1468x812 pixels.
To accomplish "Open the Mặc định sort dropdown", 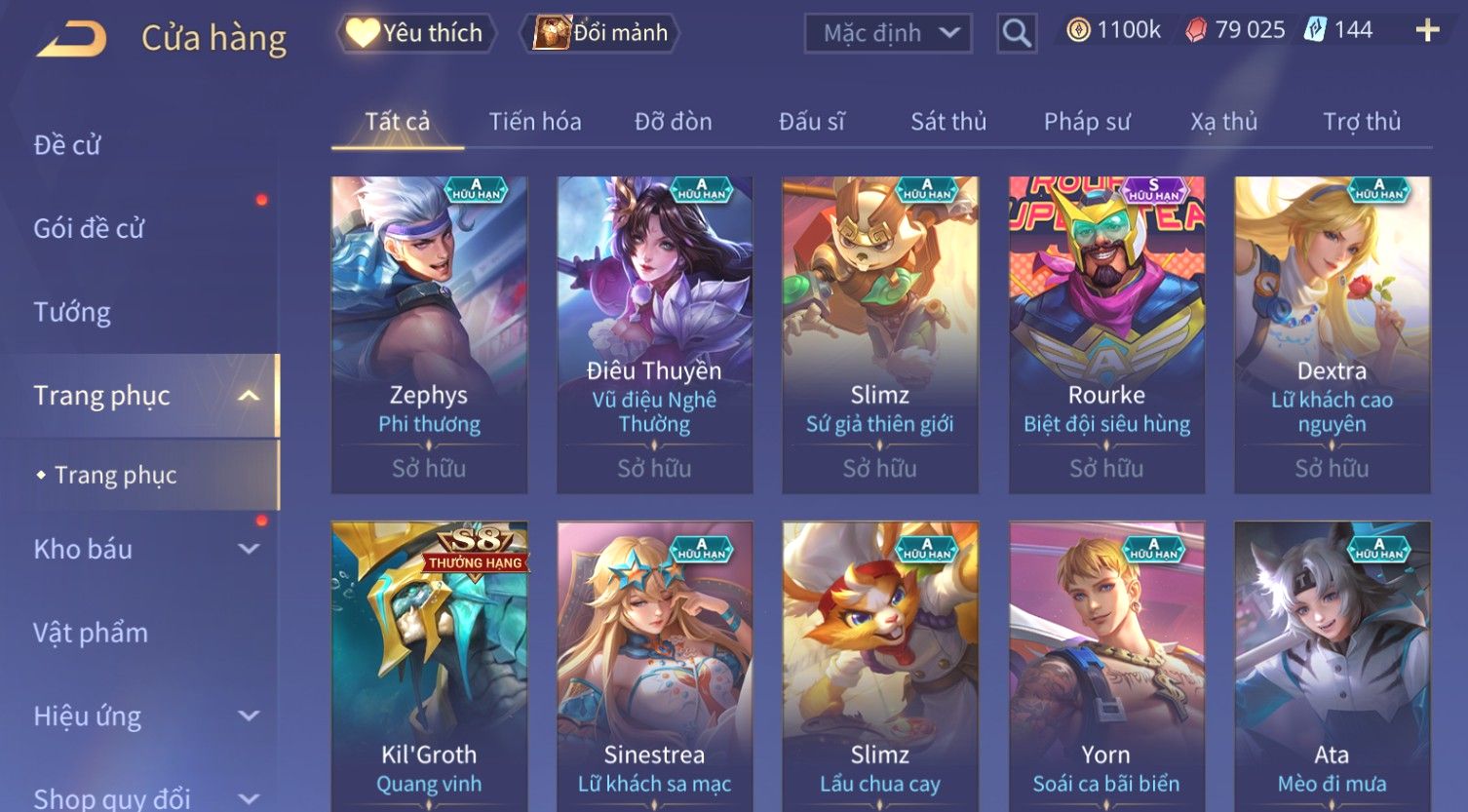I will pos(888,33).
